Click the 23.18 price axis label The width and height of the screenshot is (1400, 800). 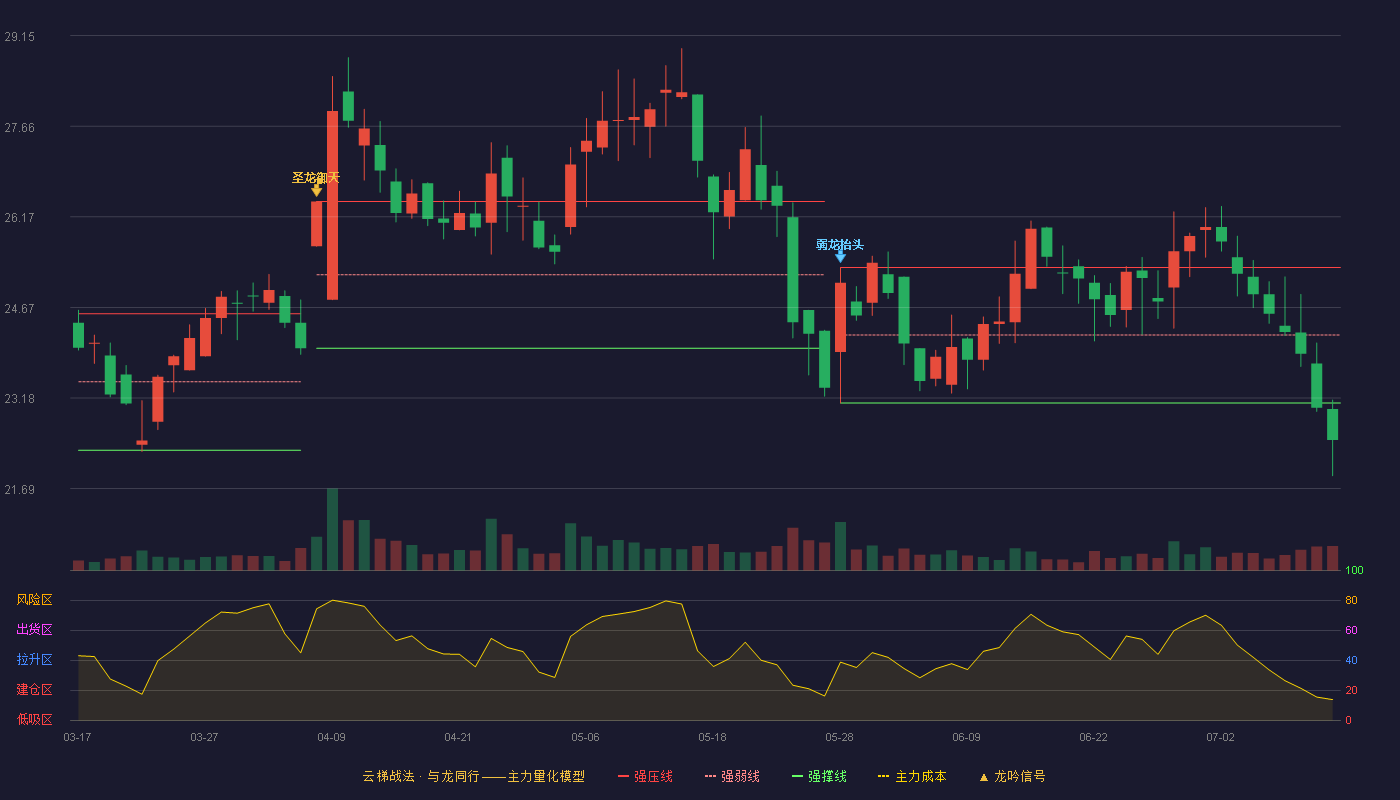(19, 398)
